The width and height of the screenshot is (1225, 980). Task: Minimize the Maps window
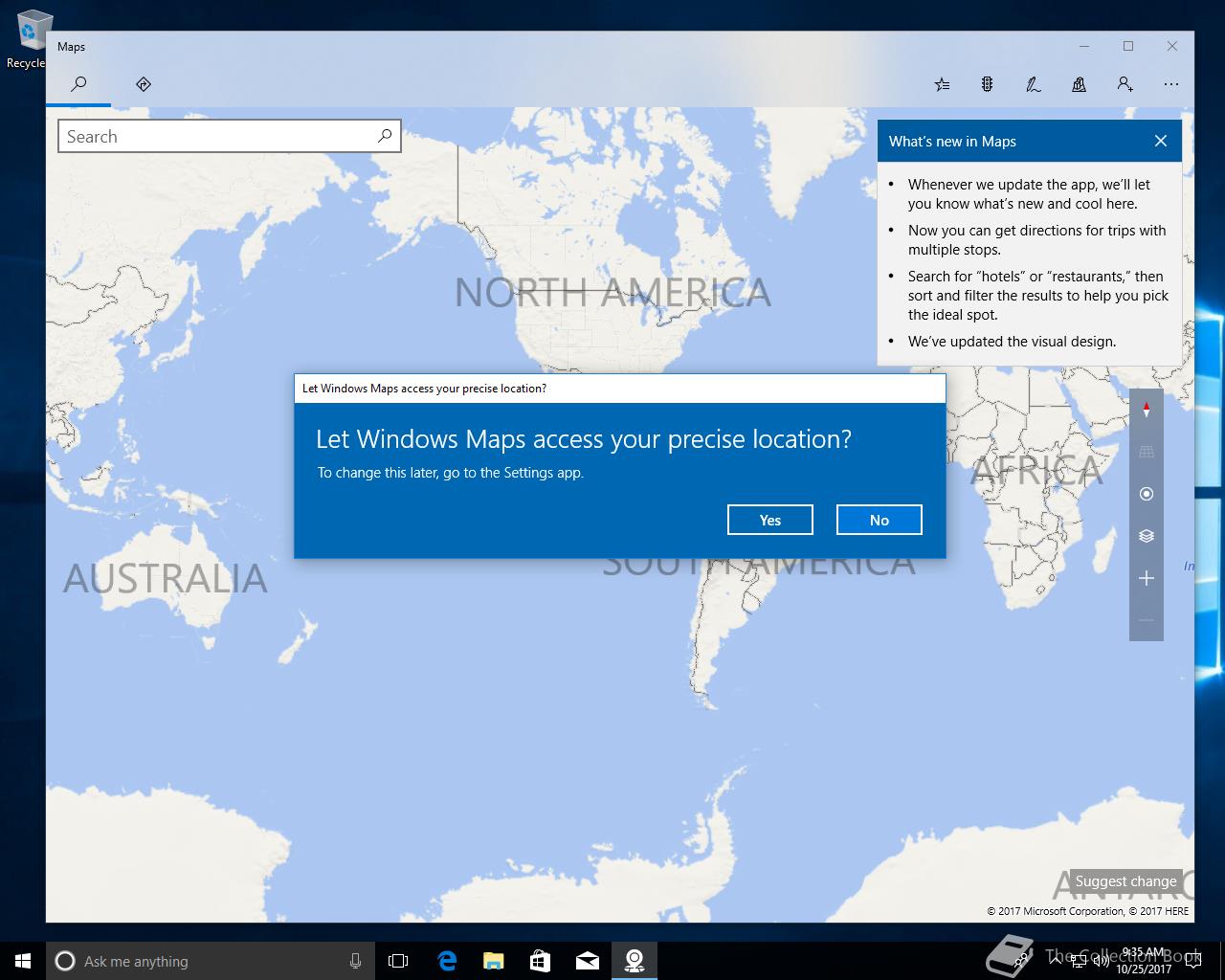click(x=1084, y=46)
